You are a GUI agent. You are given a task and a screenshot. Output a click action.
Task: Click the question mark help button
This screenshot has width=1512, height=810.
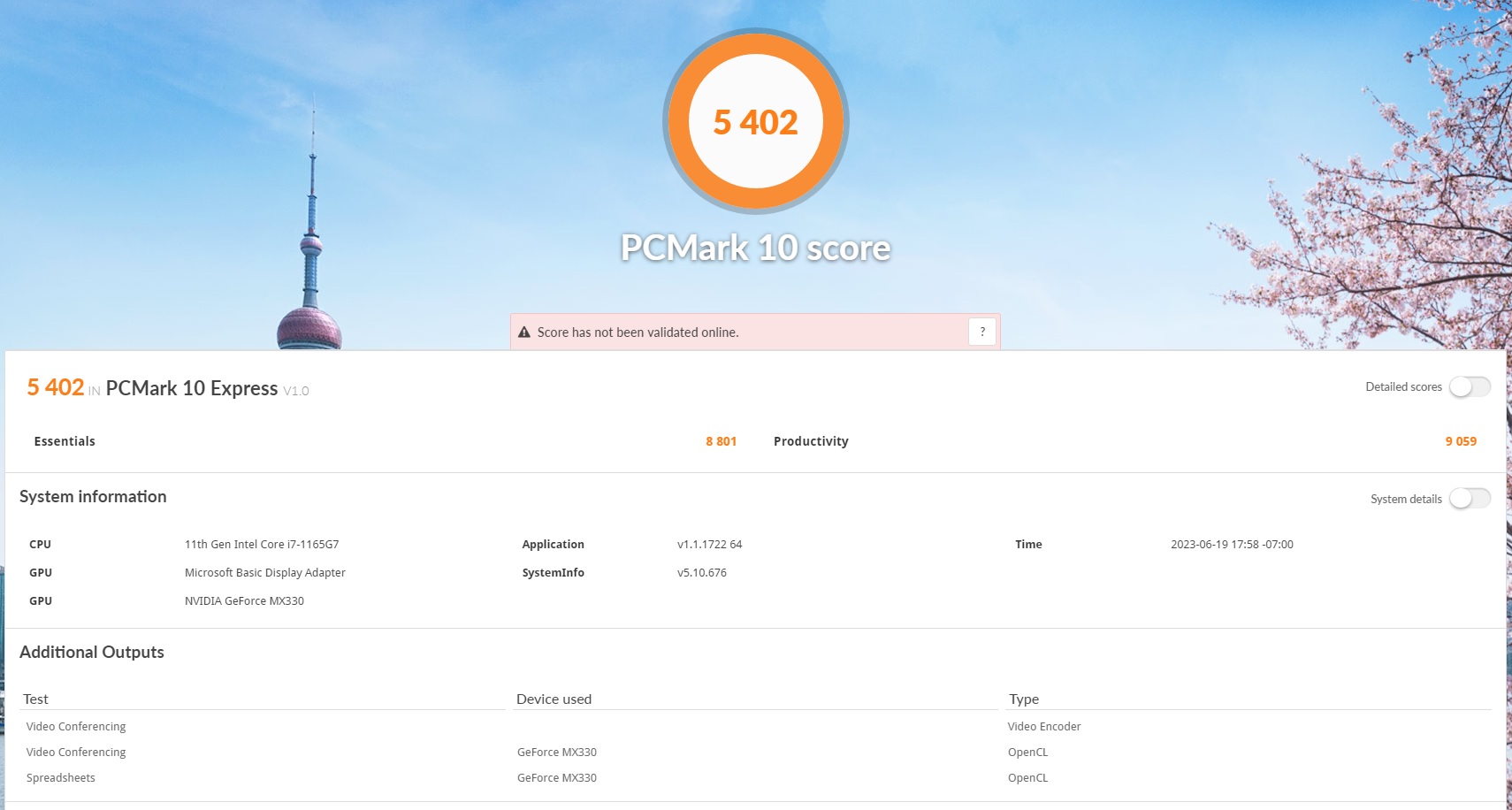(982, 332)
